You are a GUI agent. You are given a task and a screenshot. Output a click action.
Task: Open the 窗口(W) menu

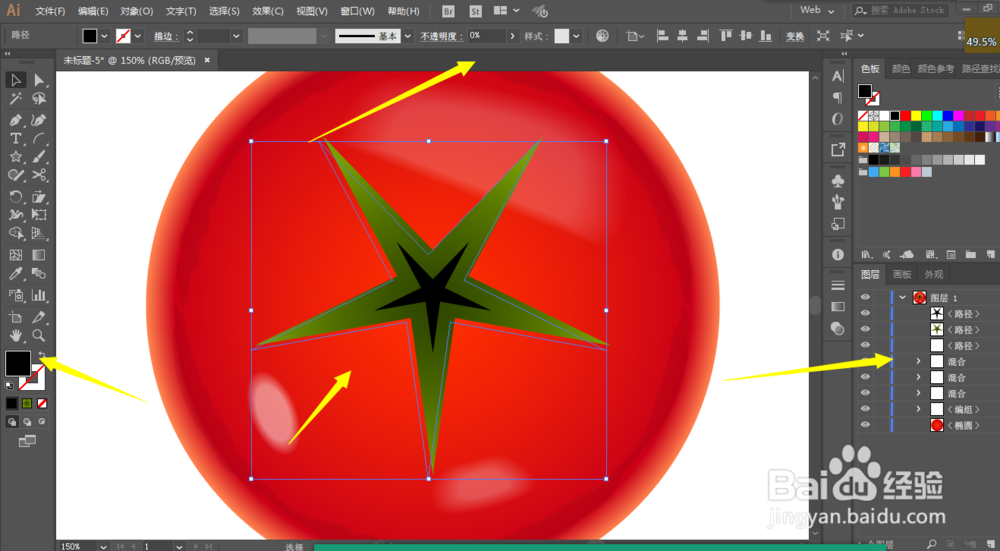point(357,11)
